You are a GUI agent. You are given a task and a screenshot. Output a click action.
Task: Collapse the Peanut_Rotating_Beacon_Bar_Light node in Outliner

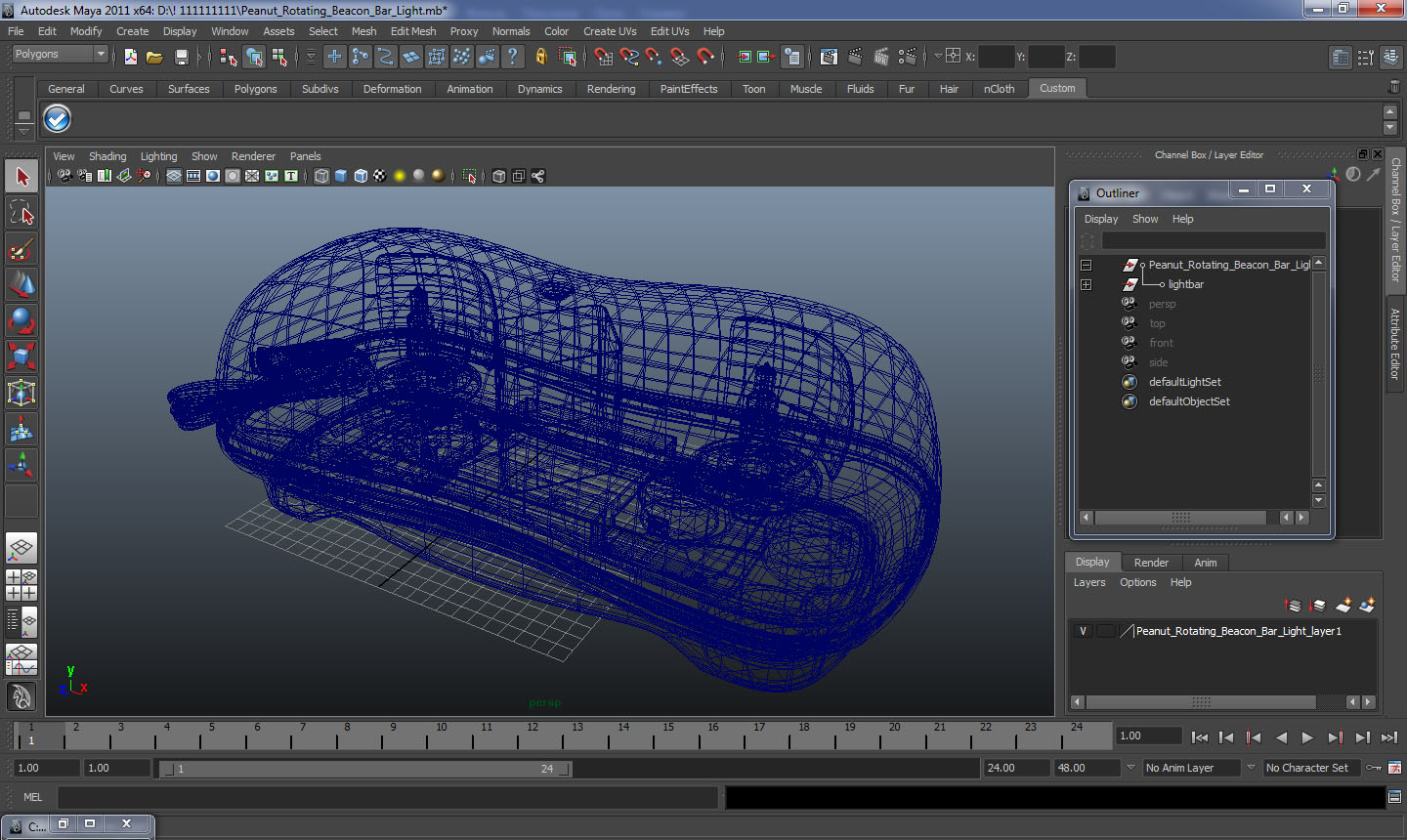tap(1086, 265)
